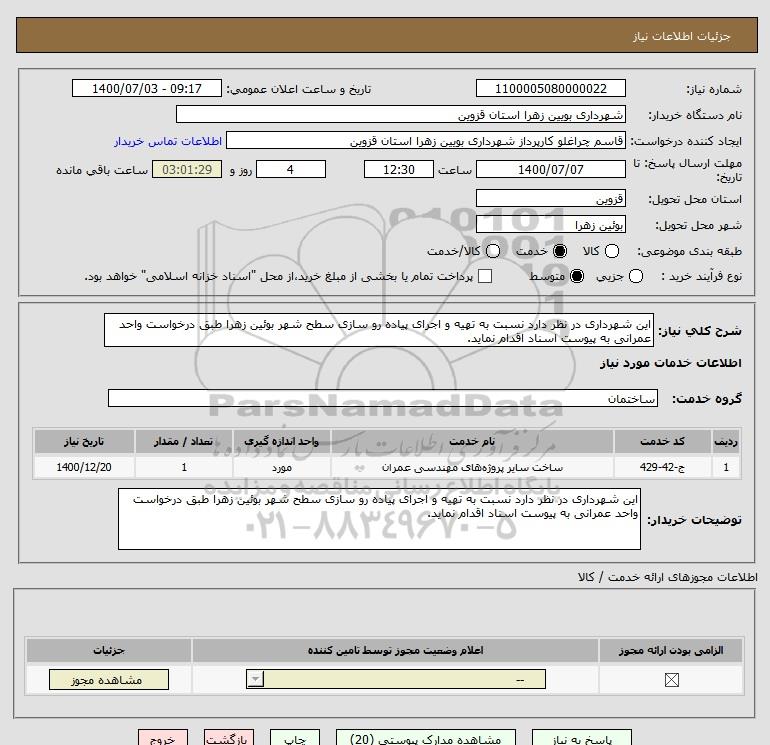Click the delivery province field قزوین
Viewport: 770px width, 745px height.
tap(550, 198)
